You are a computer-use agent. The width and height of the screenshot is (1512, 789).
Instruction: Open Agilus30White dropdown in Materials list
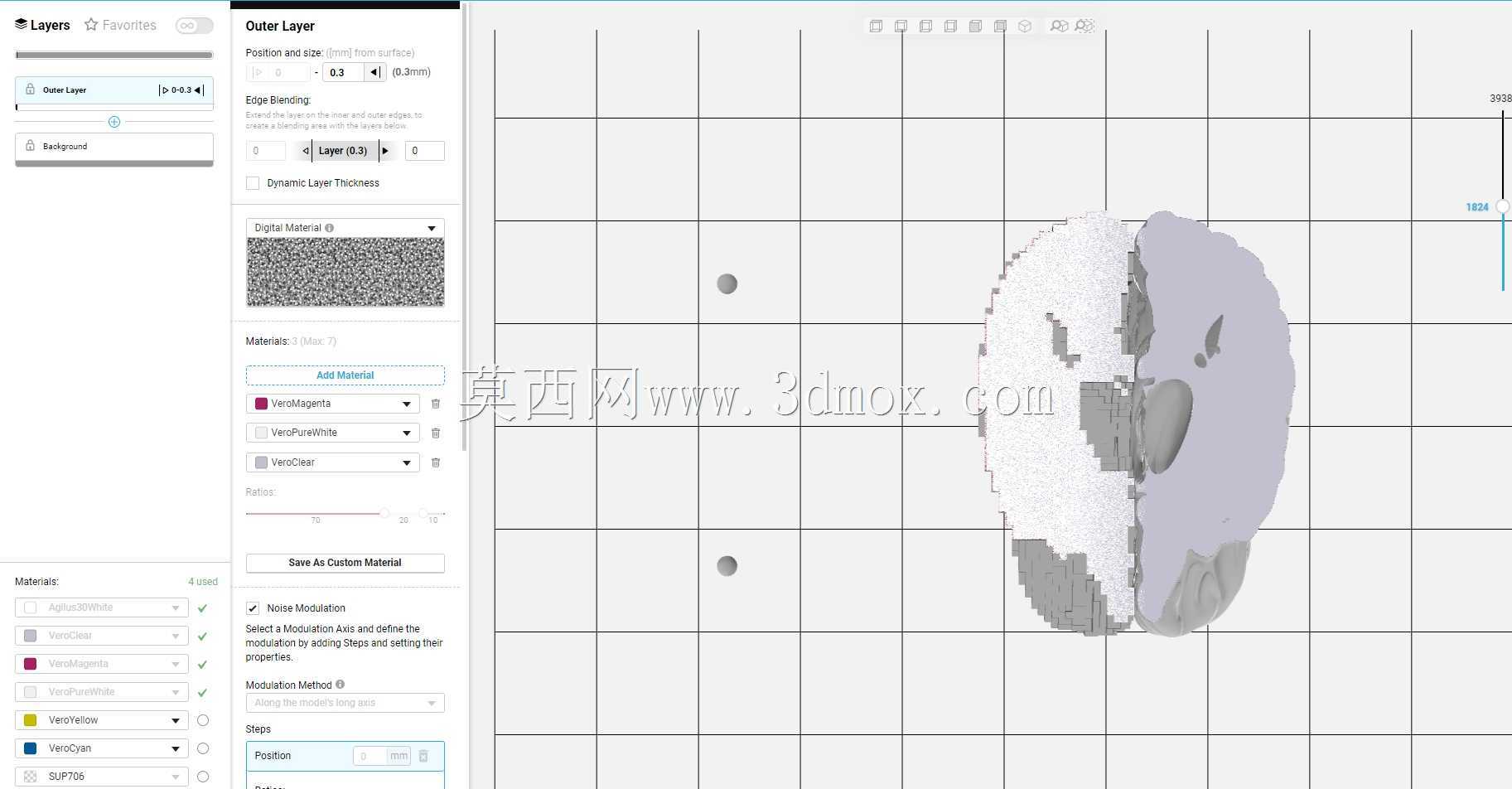[101, 607]
